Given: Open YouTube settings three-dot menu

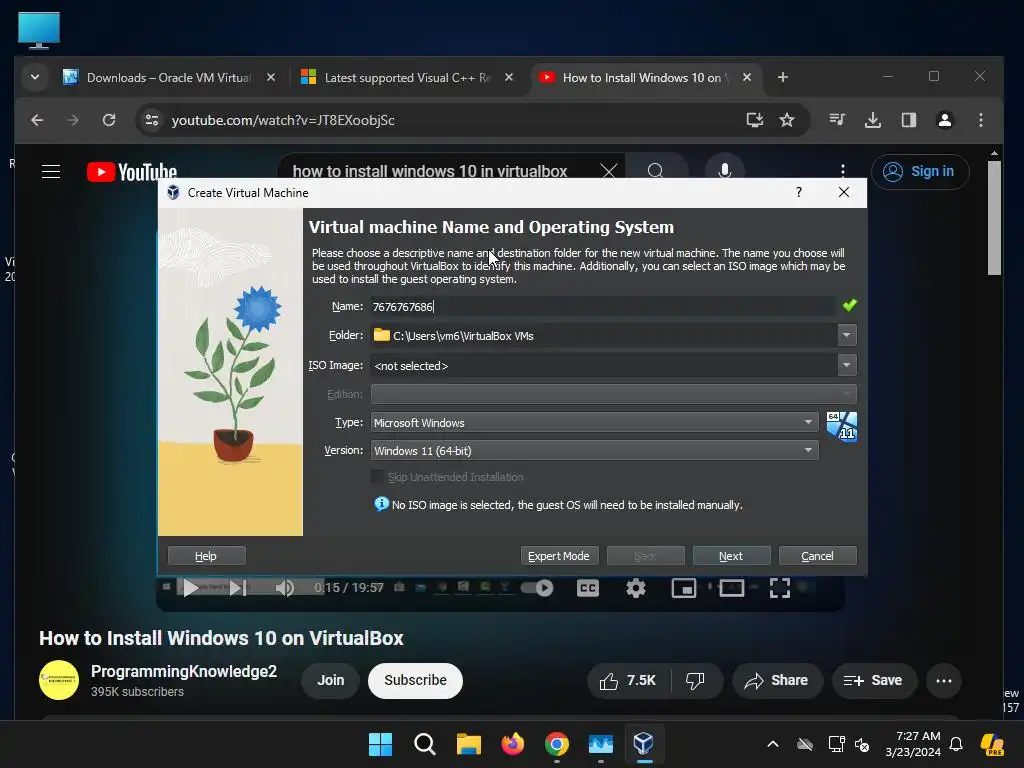Looking at the screenshot, I should [842, 171].
